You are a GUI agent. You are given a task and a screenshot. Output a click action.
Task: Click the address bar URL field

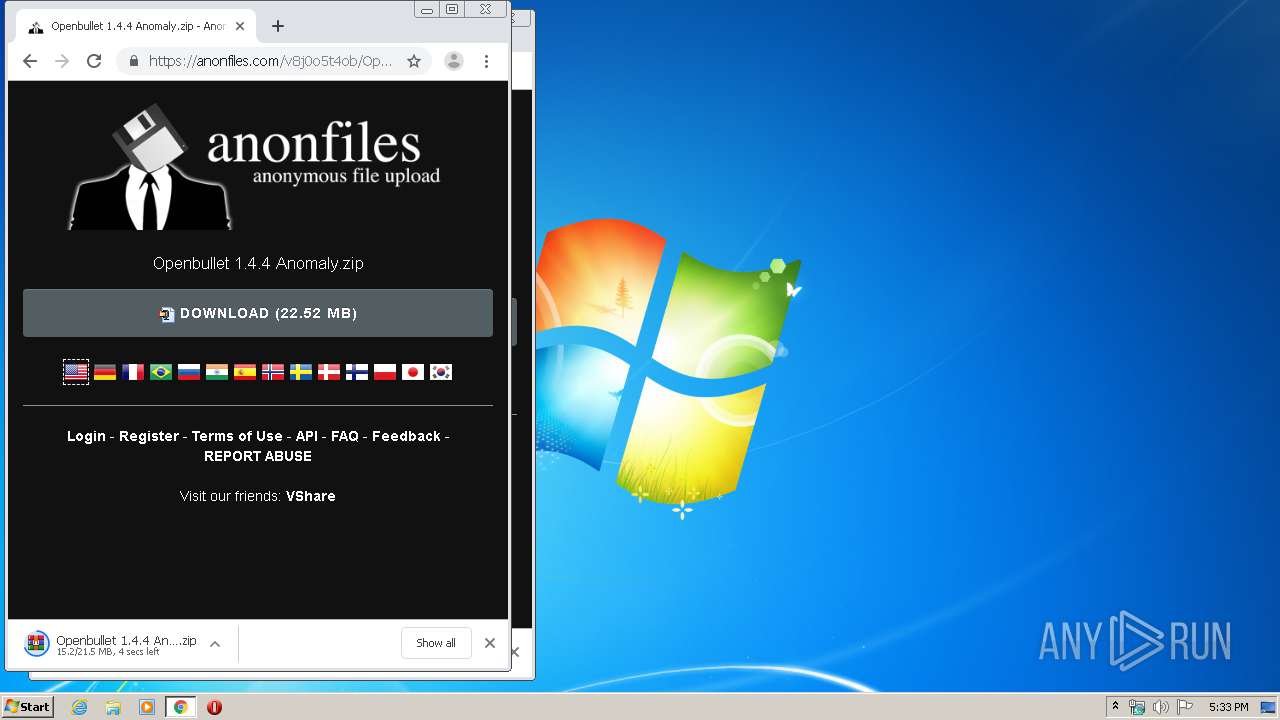coord(270,61)
